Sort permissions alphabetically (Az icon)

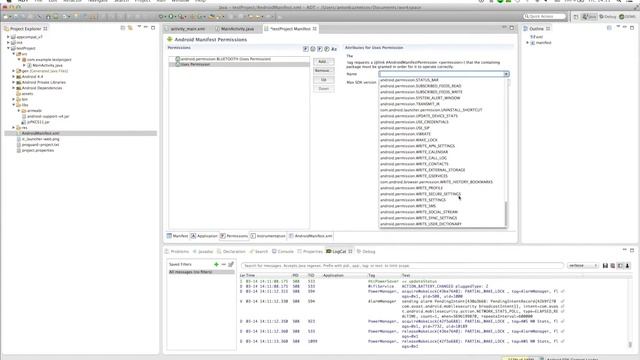[334, 49]
